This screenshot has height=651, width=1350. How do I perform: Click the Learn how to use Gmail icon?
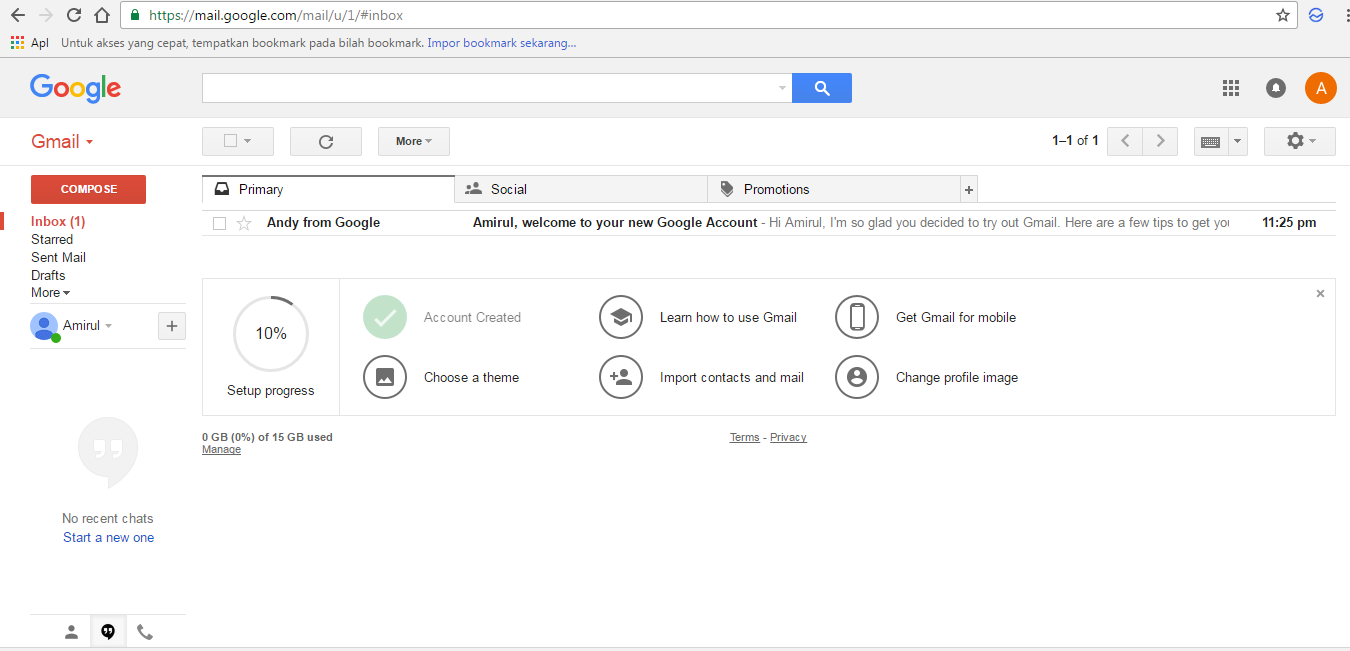click(621, 317)
